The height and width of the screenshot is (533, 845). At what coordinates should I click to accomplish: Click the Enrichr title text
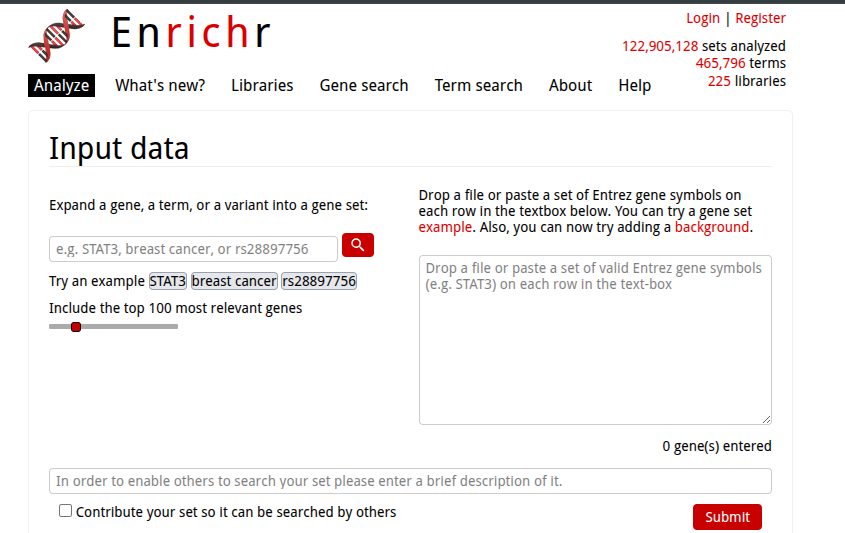[x=191, y=33]
